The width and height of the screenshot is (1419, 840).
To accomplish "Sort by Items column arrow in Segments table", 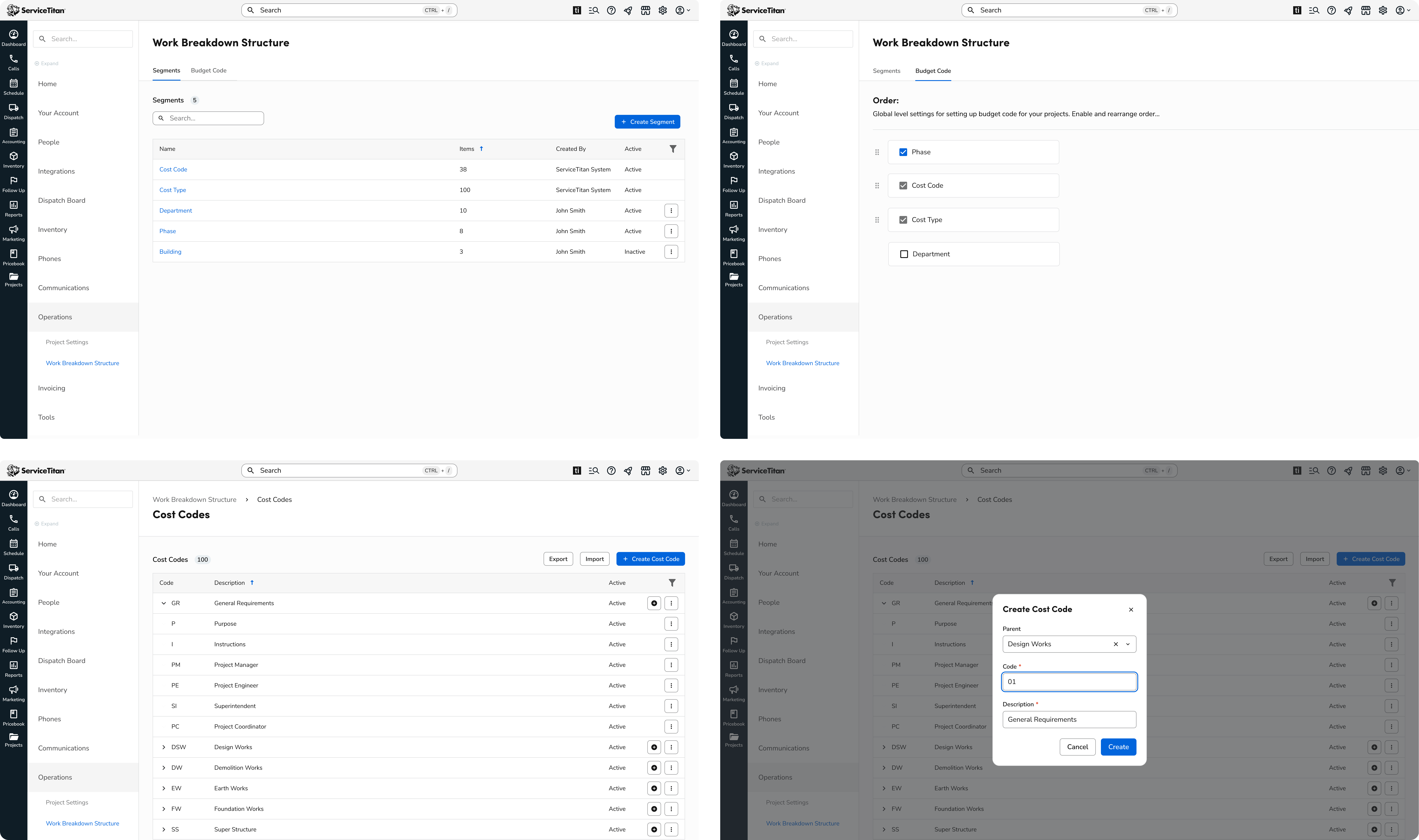I will point(481,149).
